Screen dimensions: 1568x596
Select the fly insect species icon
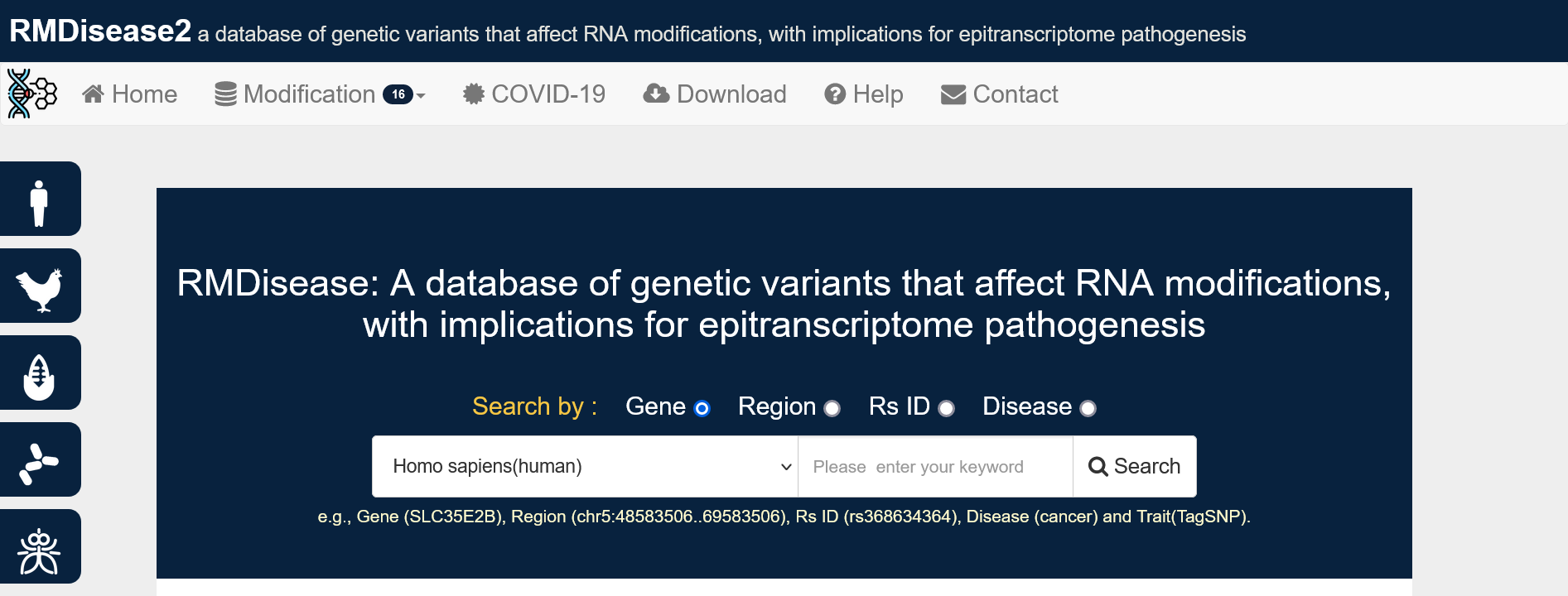click(40, 546)
